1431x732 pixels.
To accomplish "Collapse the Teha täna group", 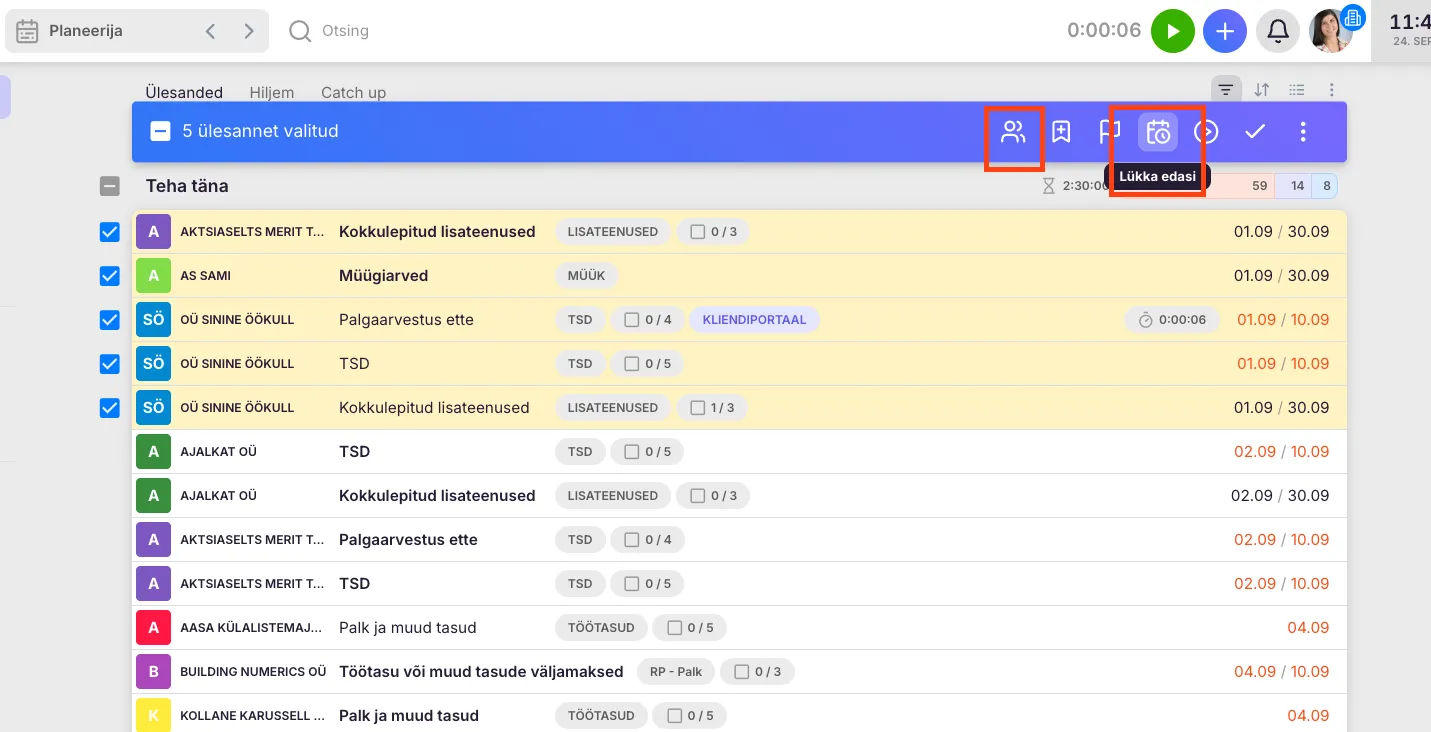I will [110, 186].
